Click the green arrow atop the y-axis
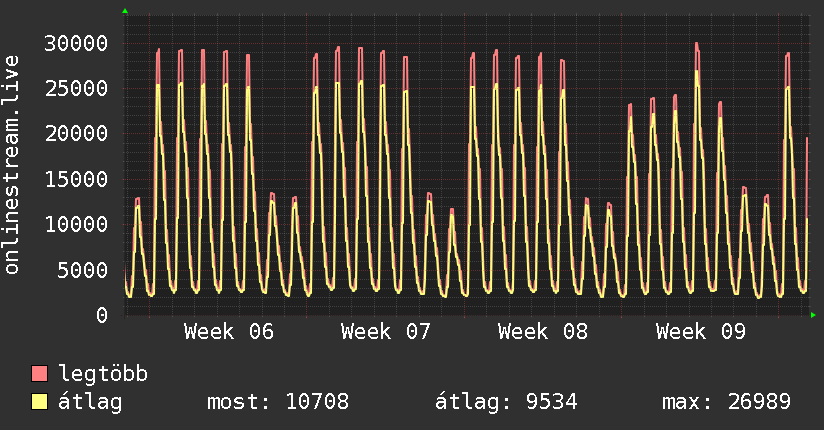Viewport: 824px width, 430px height. [125, 11]
